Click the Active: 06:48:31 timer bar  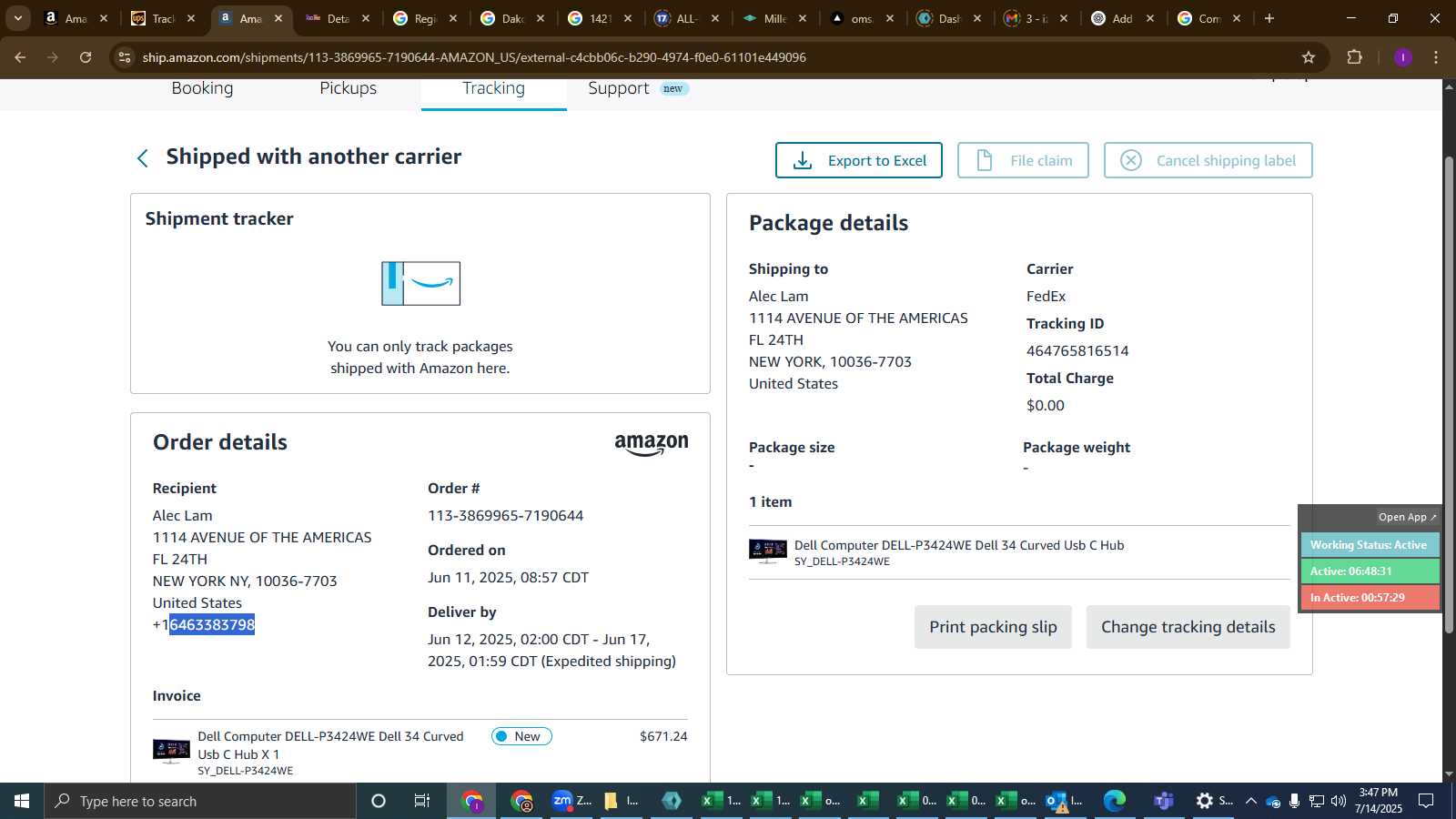[1370, 571]
